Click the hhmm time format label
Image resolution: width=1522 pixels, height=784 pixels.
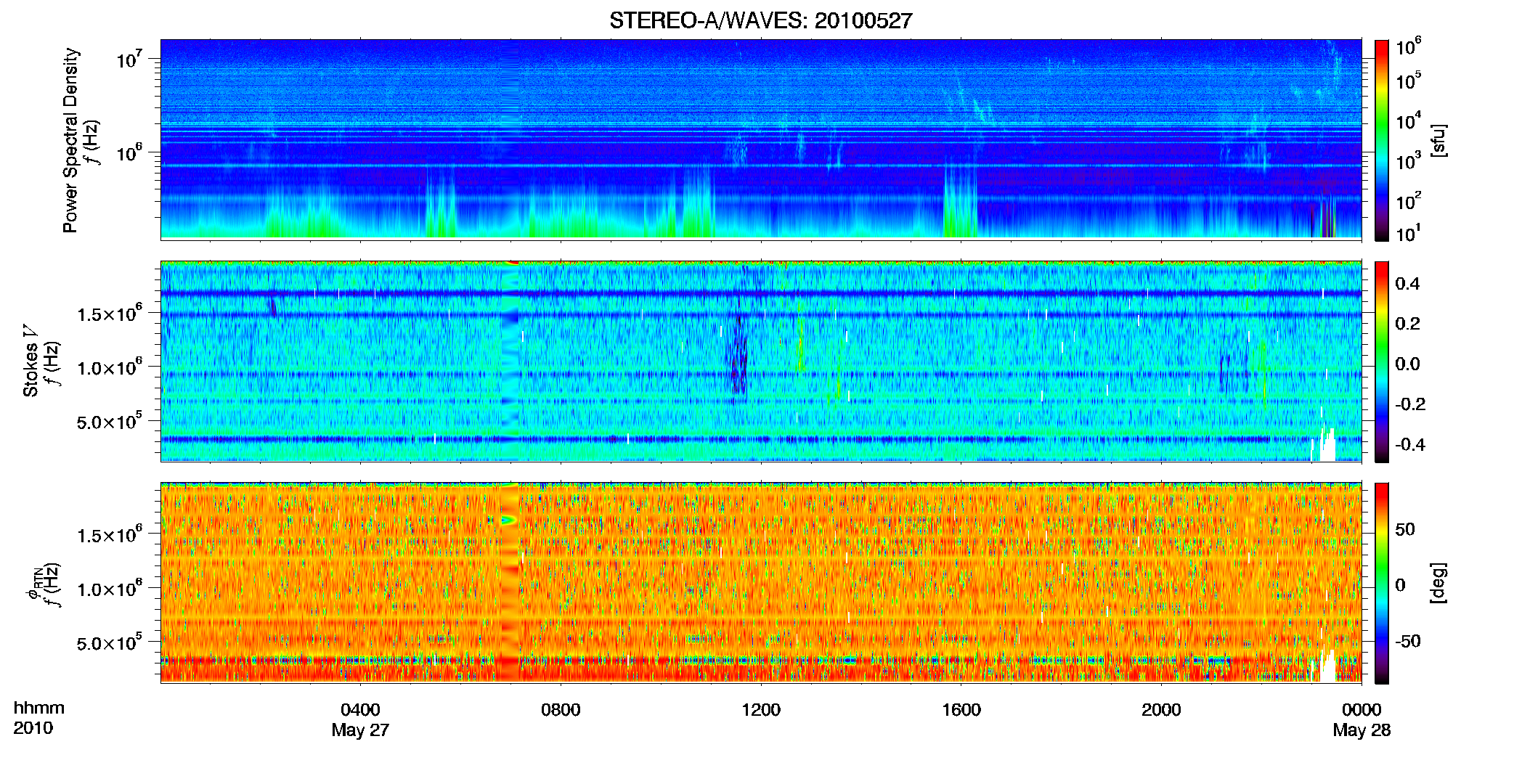point(39,709)
